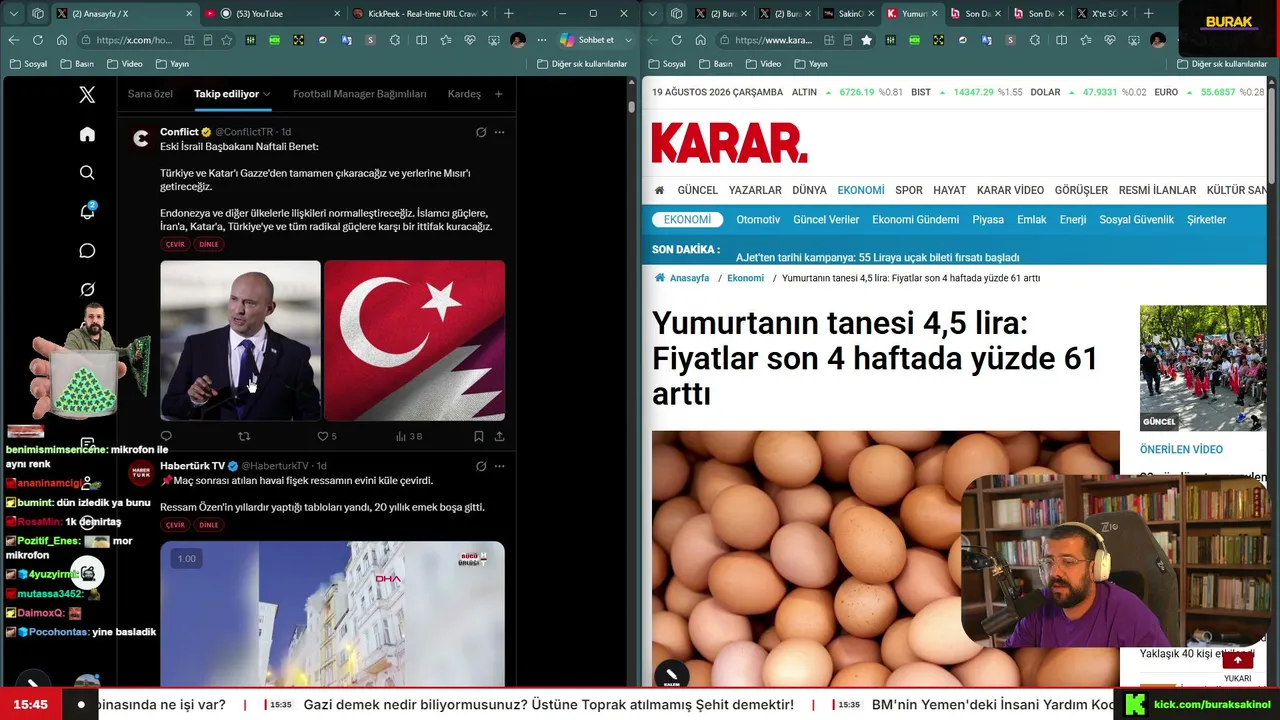The width and height of the screenshot is (1280, 720).
Task: Refresh the x.com page
Action: [x=37, y=40]
